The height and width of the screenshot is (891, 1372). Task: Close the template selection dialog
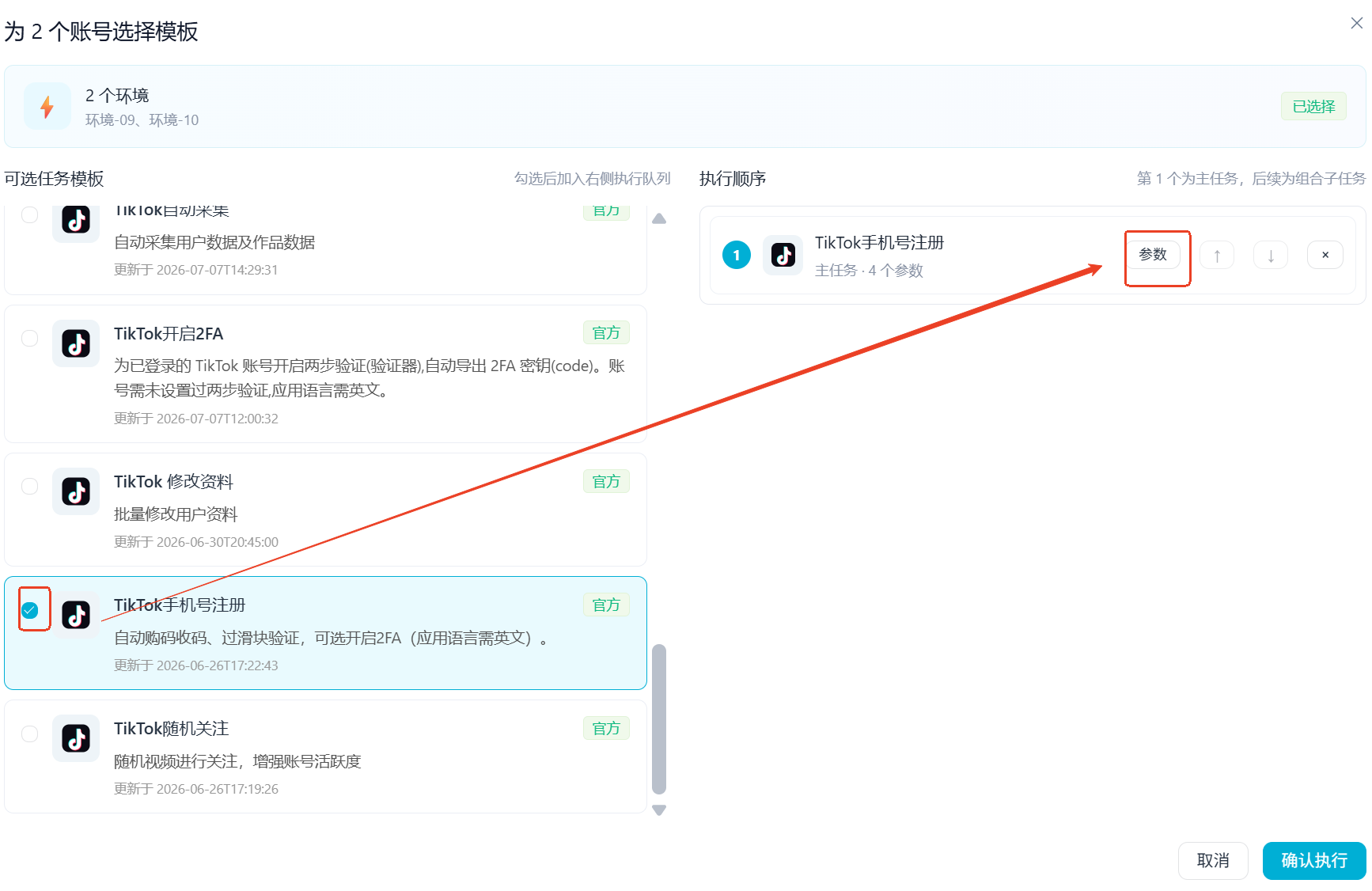1356,23
